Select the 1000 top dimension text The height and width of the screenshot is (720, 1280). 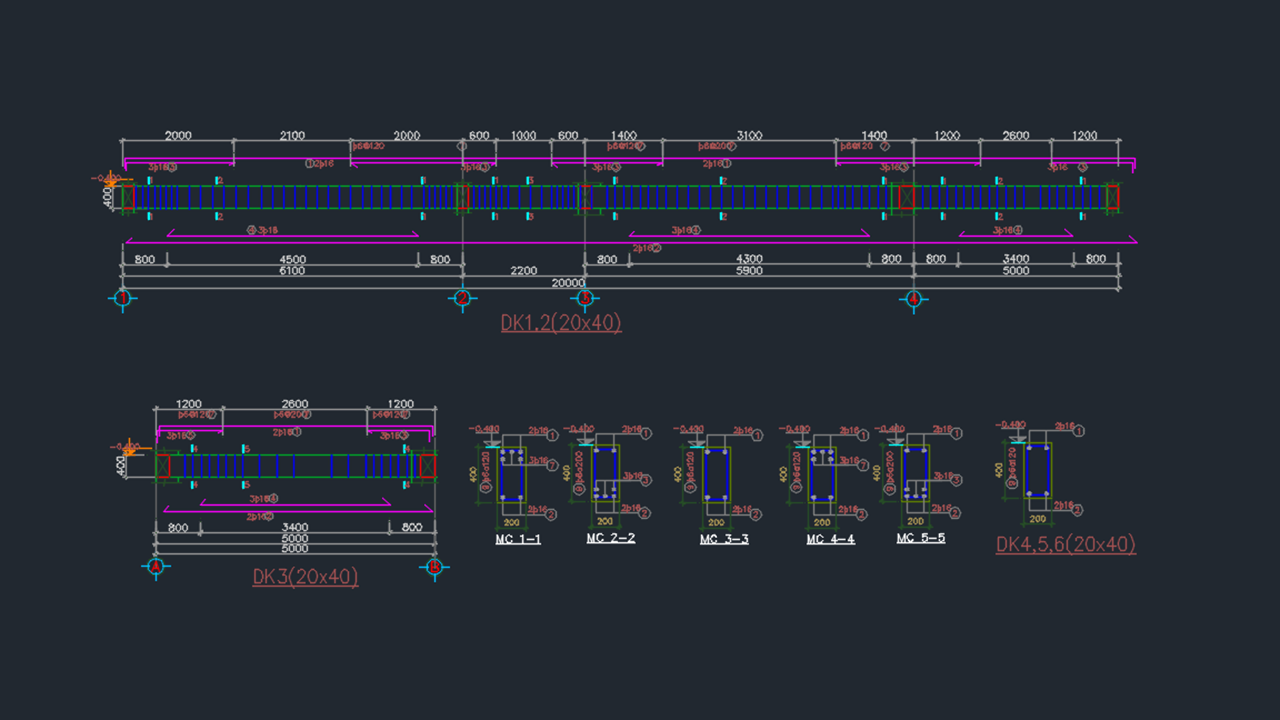pos(523,135)
